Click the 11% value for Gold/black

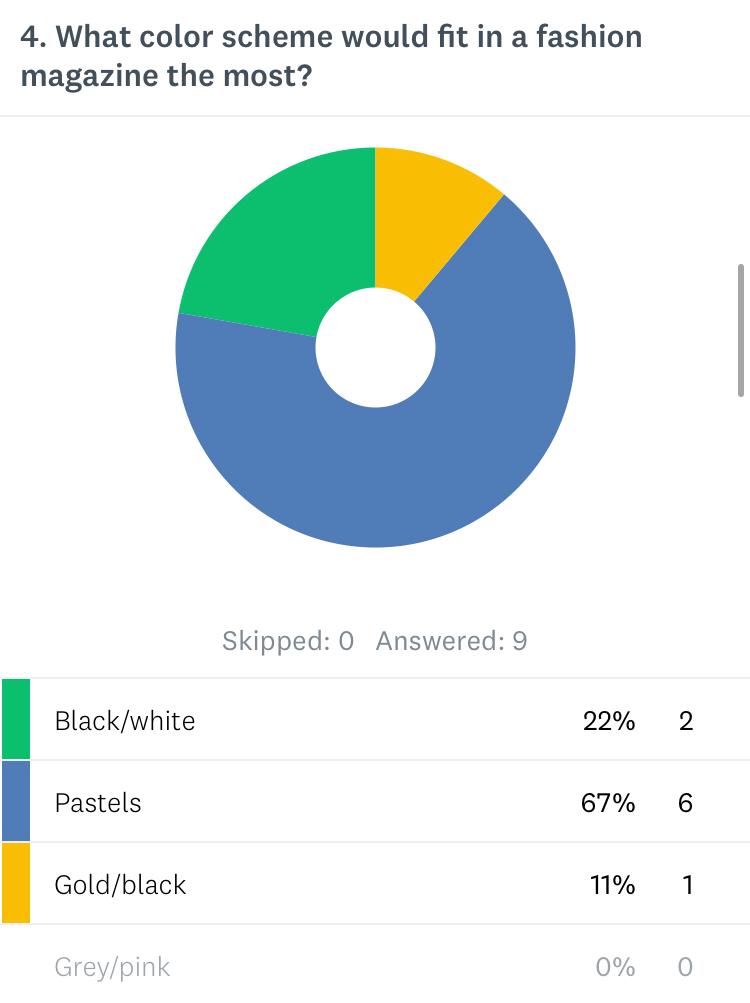point(610,885)
